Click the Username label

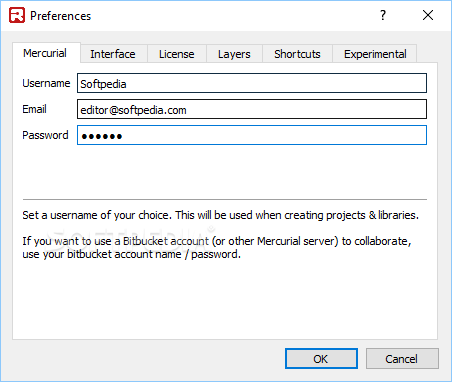[46, 83]
